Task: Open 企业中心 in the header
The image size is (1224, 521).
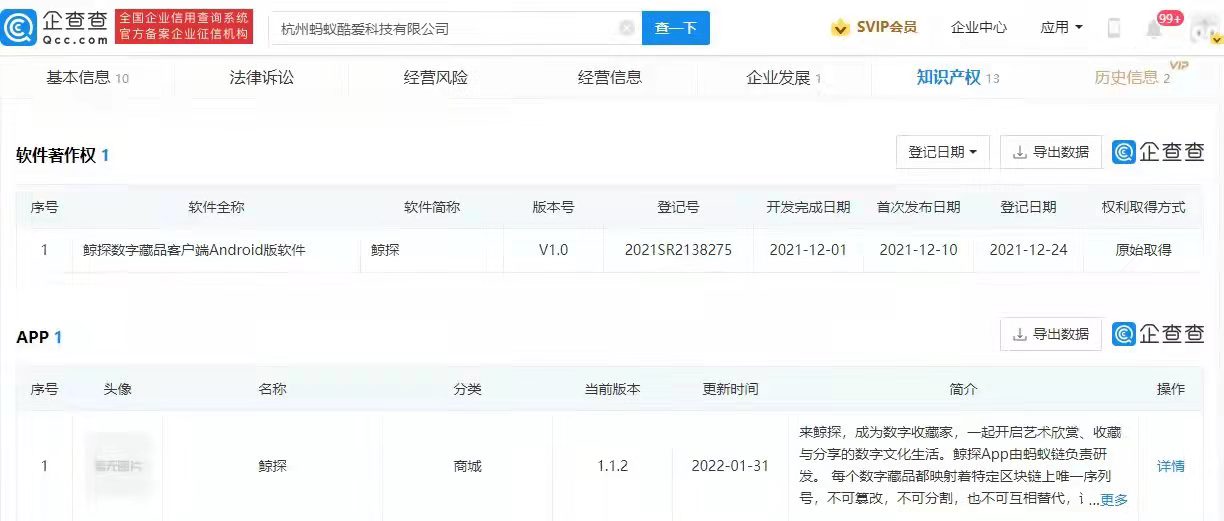Action: pos(978,28)
